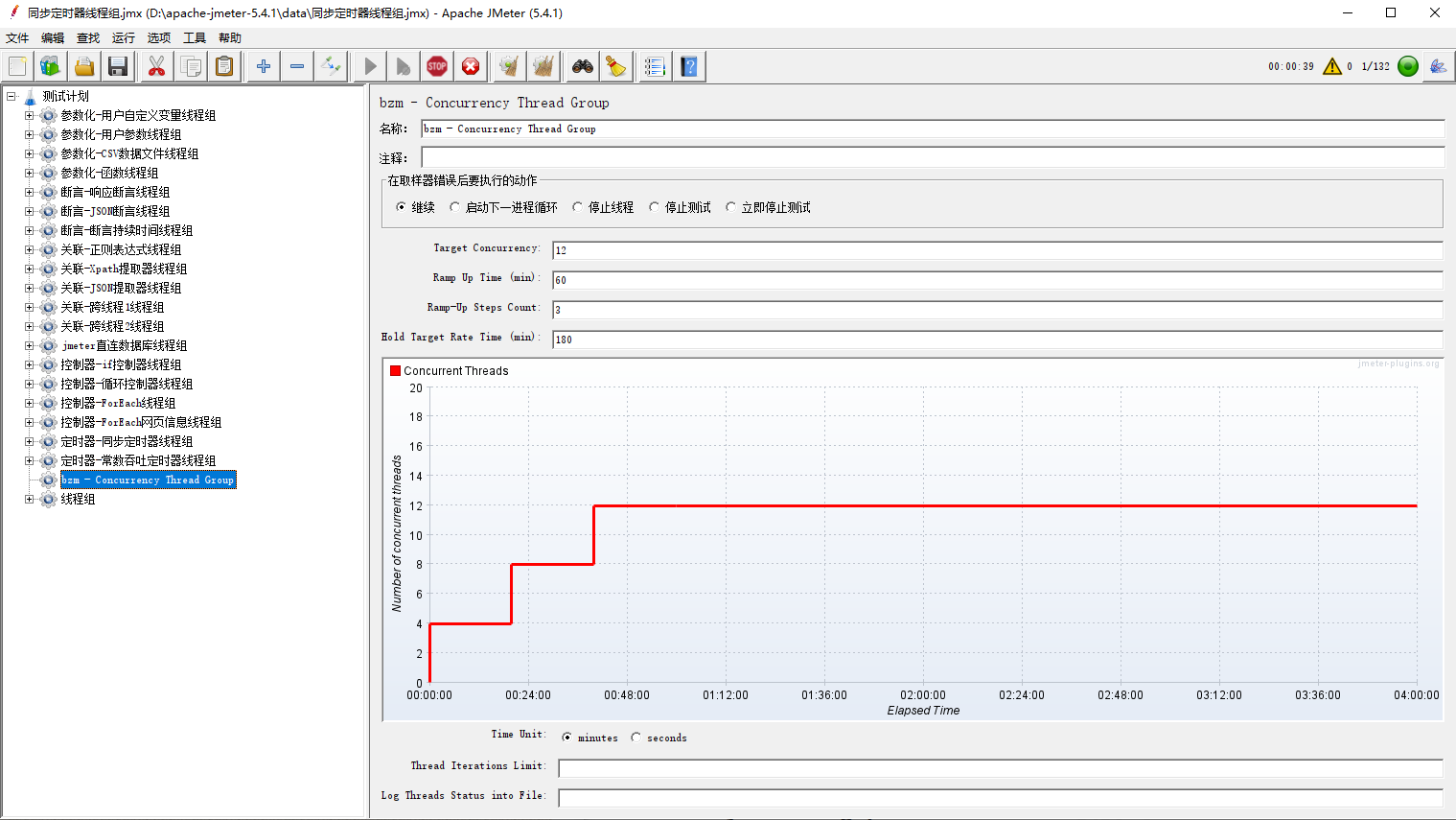The height and width of the screenshot is (820, 1456).
Task: Open the 运行 menu
Action: tap(124, 37)
